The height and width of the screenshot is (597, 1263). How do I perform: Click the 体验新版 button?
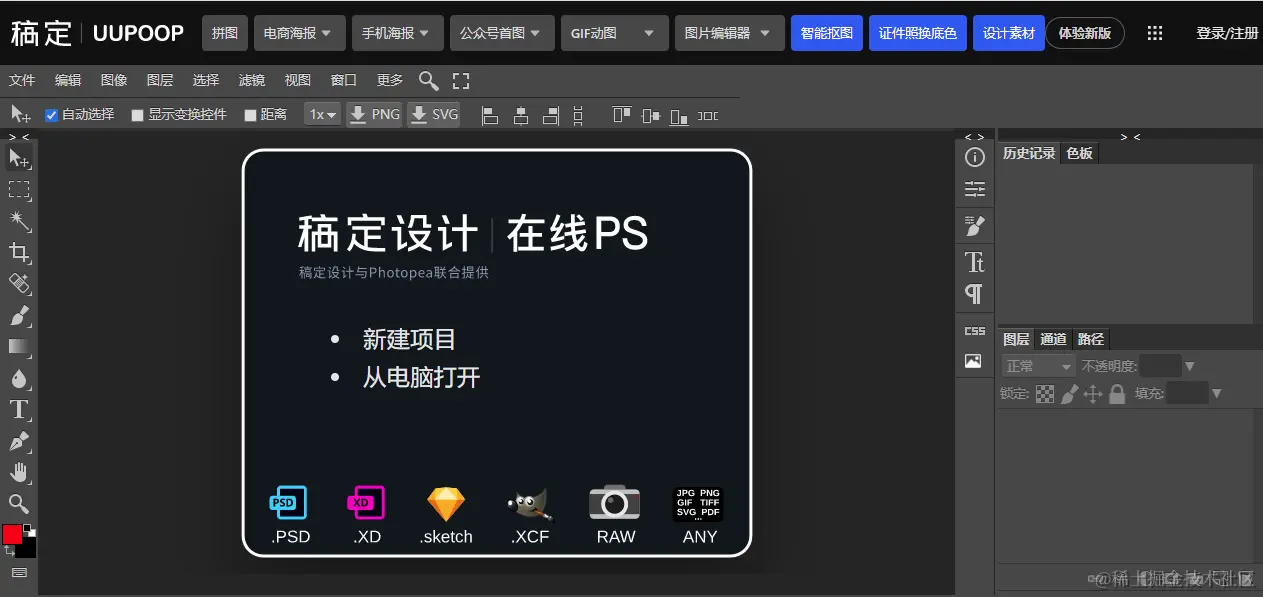click(x=1085, y=33)
